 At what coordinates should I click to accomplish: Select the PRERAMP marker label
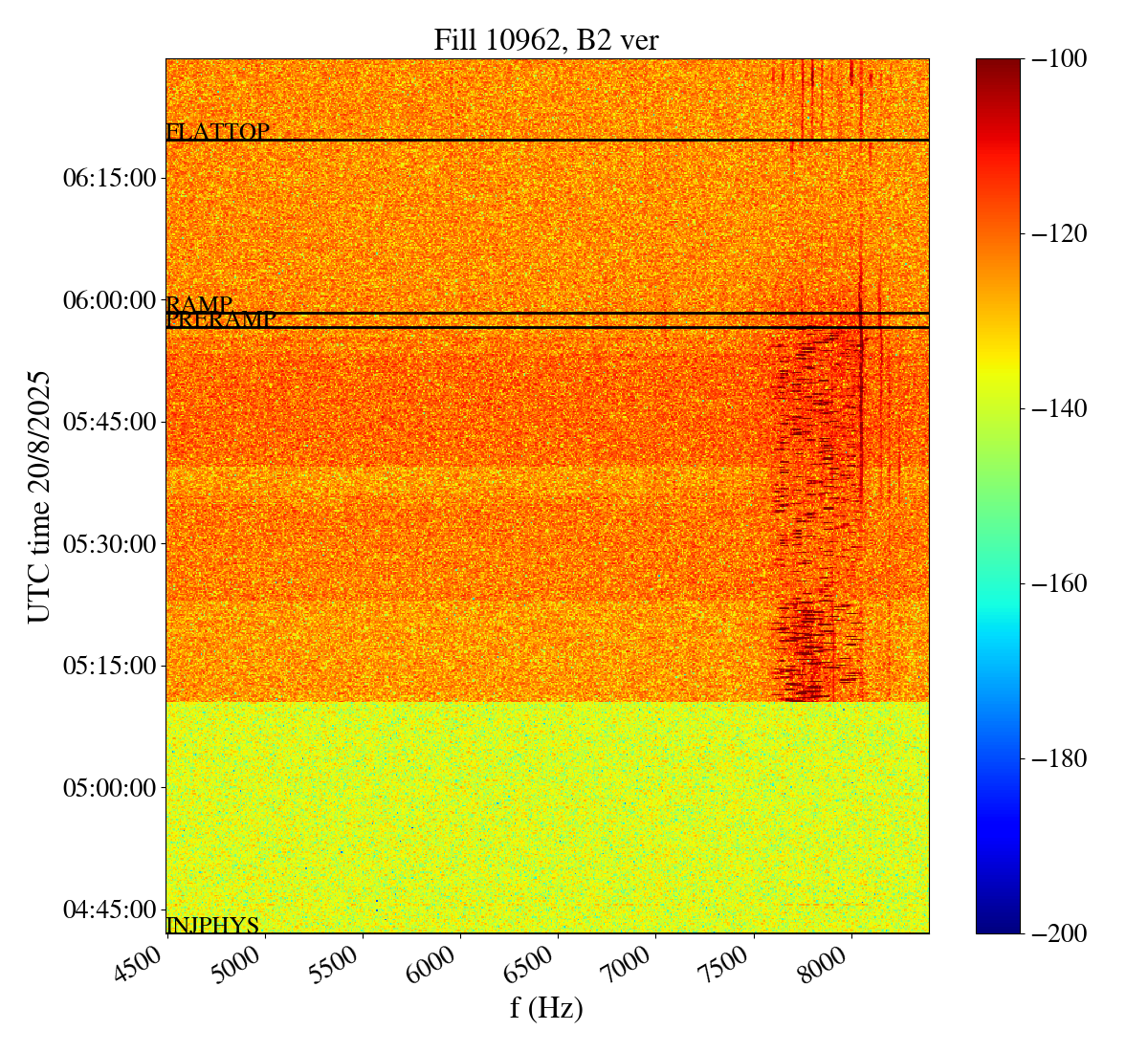pyautogui.click(x=221, y=320)
